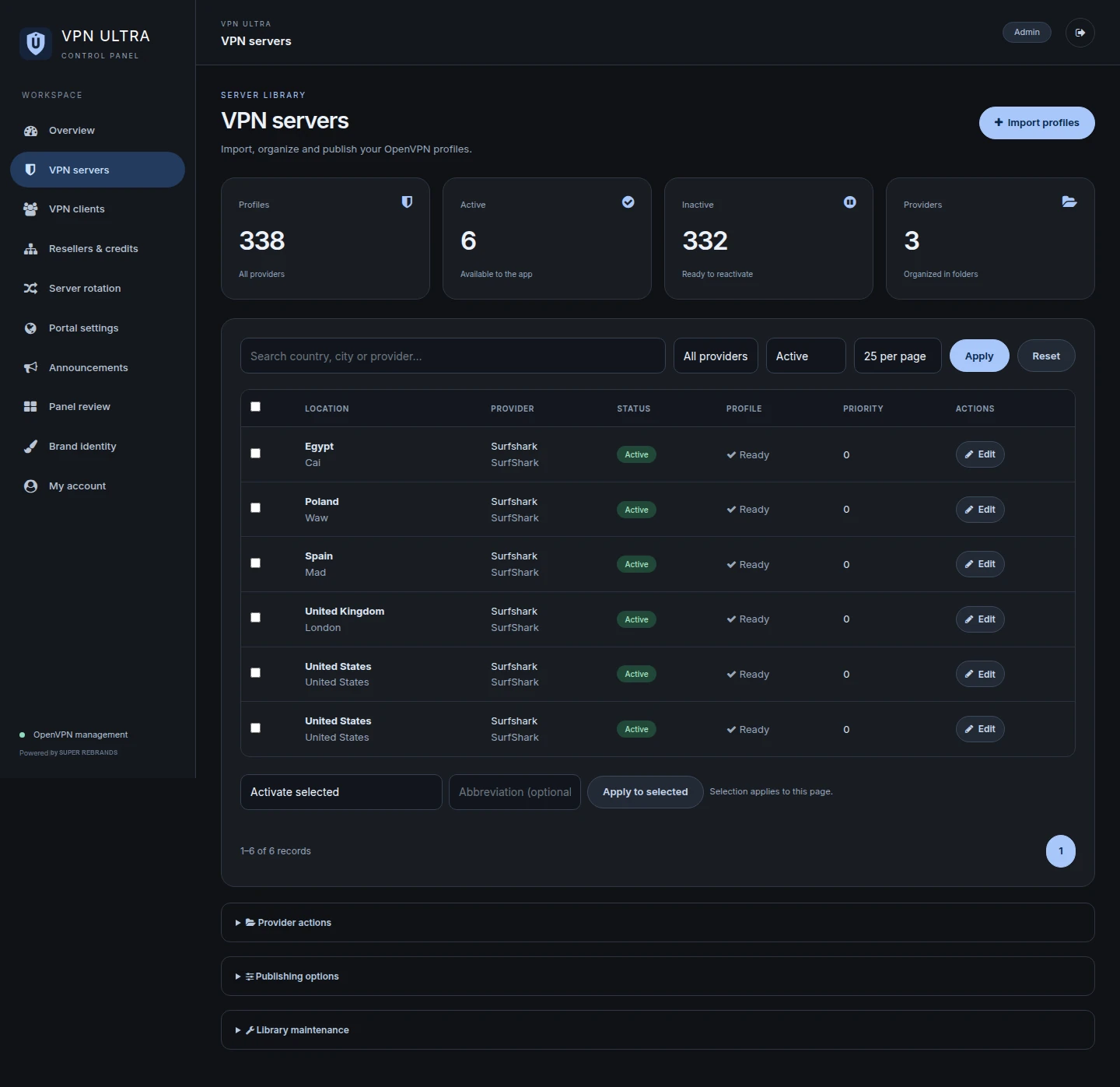Click the Server rotation shuffle icon

(30, 289)
